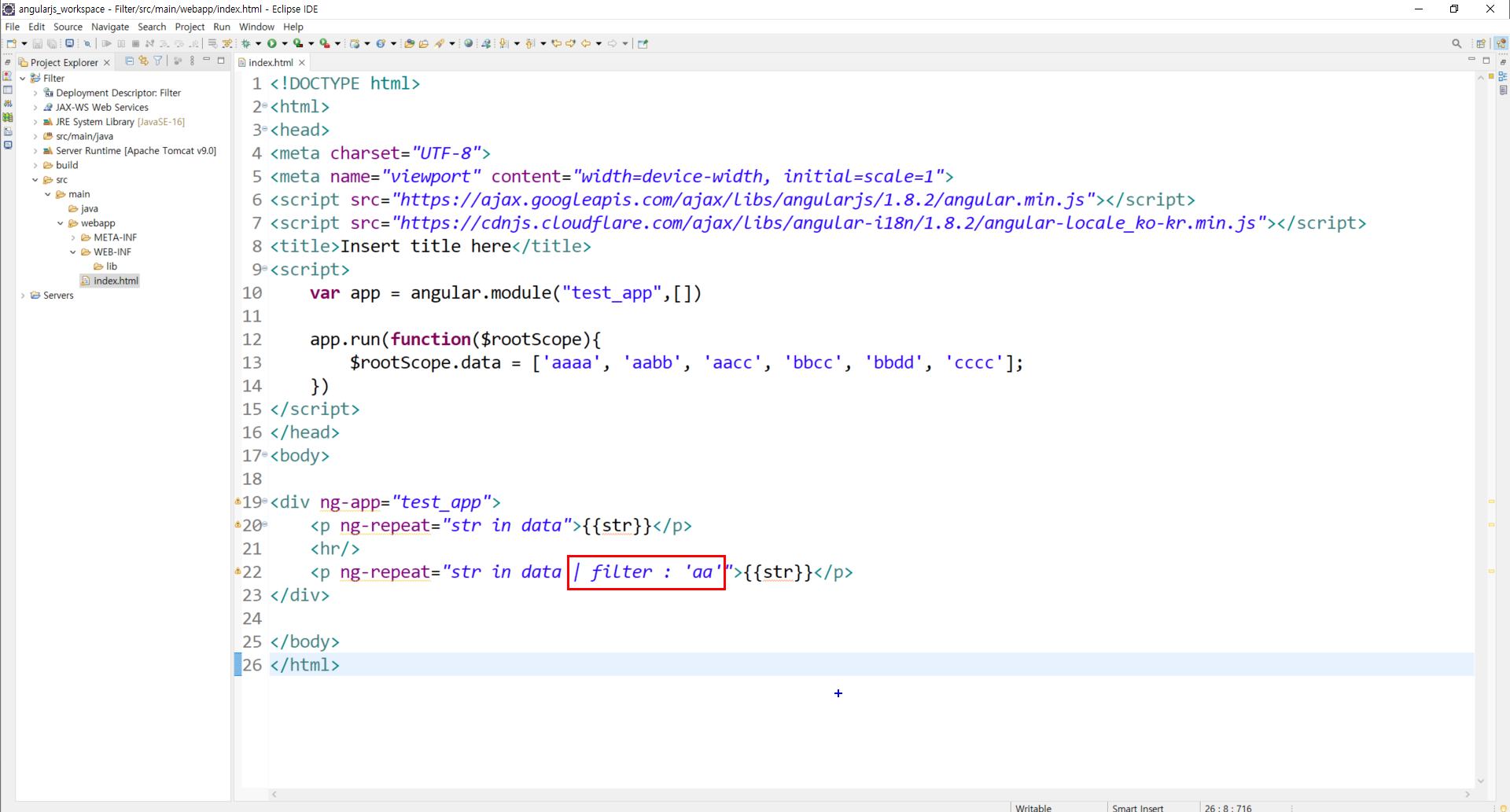This screenshot has height=812, width=1510.
Task: Click the Save All toolbar icon
Action: [x=52, y=44]
